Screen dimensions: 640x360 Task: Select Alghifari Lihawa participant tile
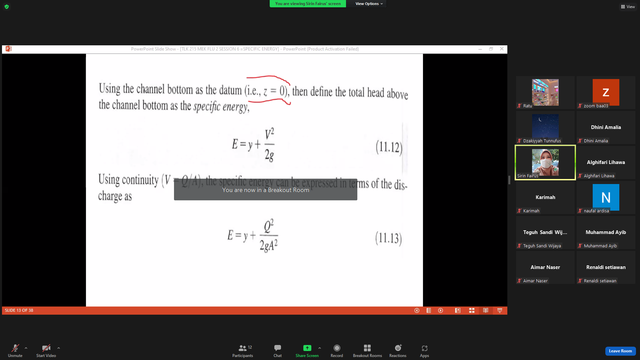click(x=606, y=162)
